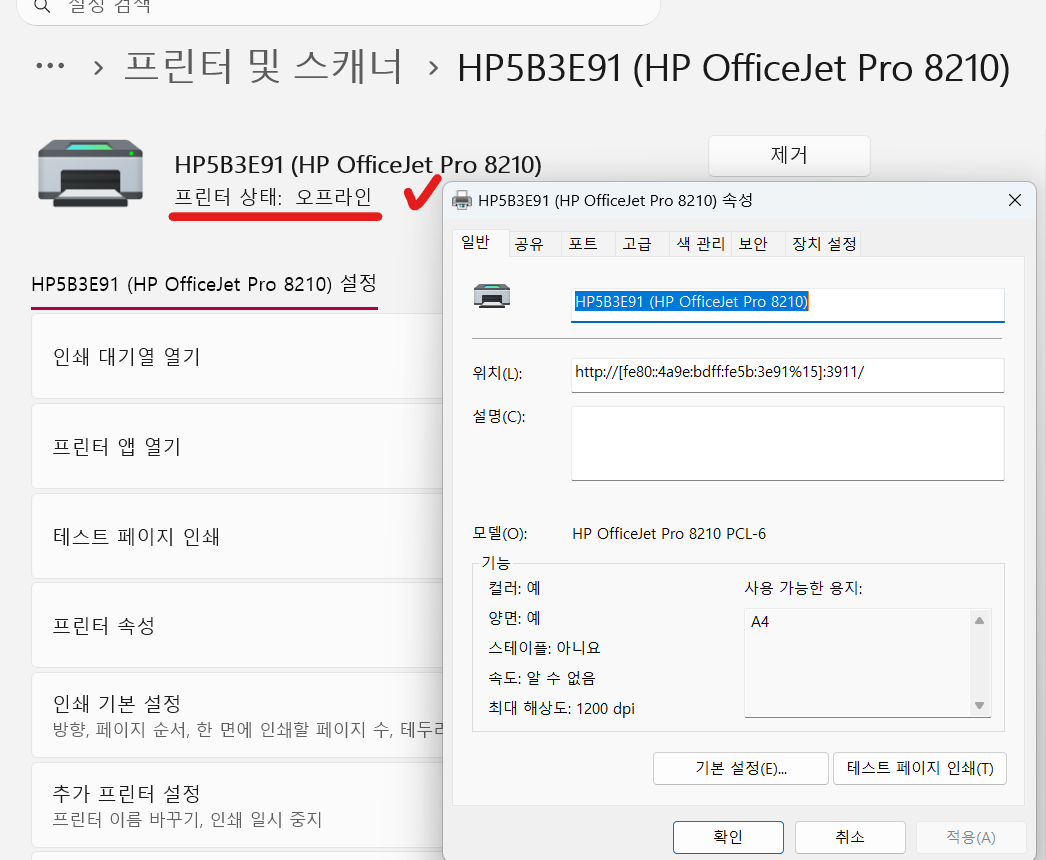Open 프린터 앱 열기 in Settings
Viewport: 1046px width, 860px height.
[x=237, y=446]
